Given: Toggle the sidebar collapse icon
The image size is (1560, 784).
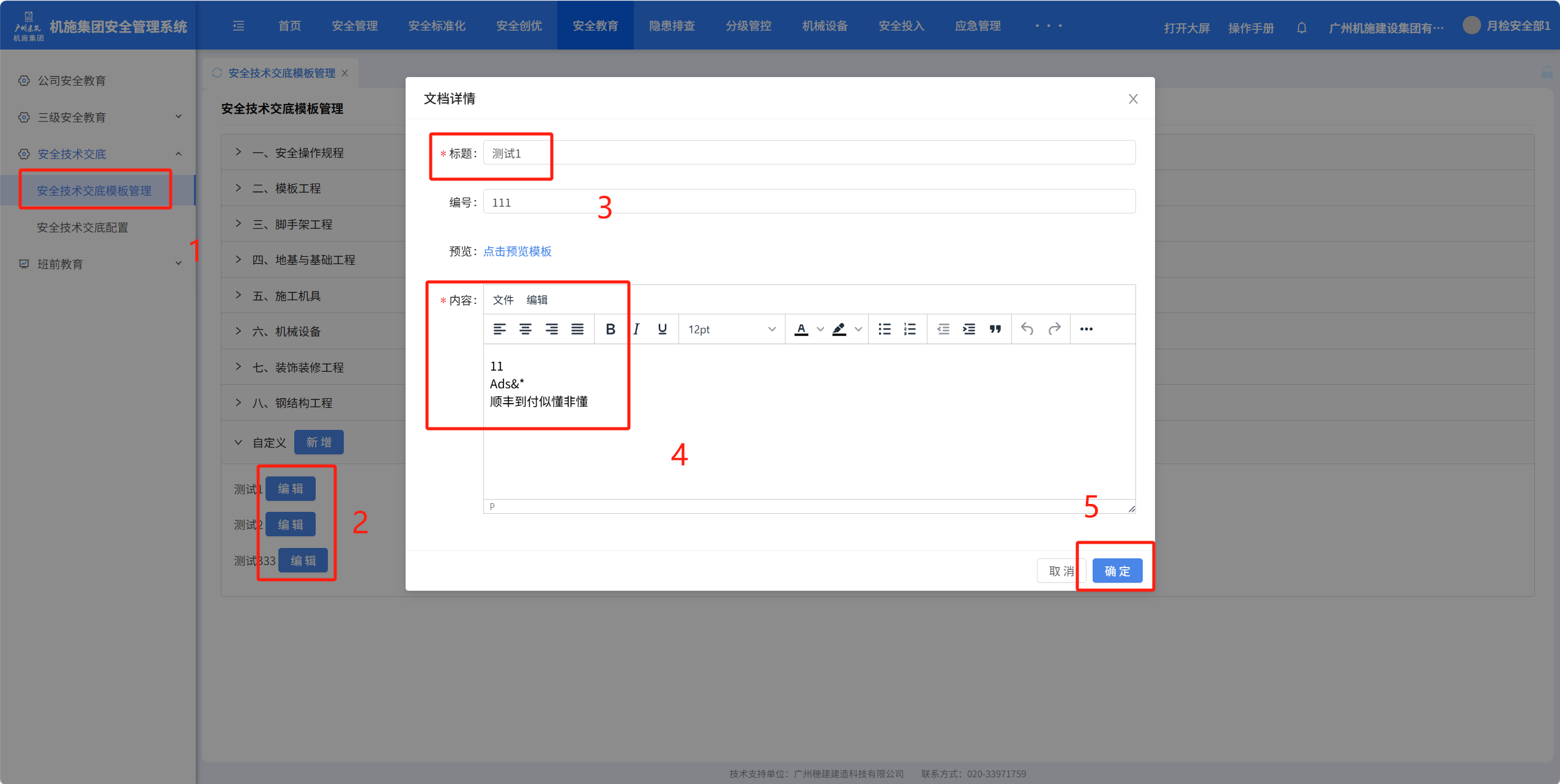Looking at the screenshot, I should pyautogui.click(x=239, y=26).
